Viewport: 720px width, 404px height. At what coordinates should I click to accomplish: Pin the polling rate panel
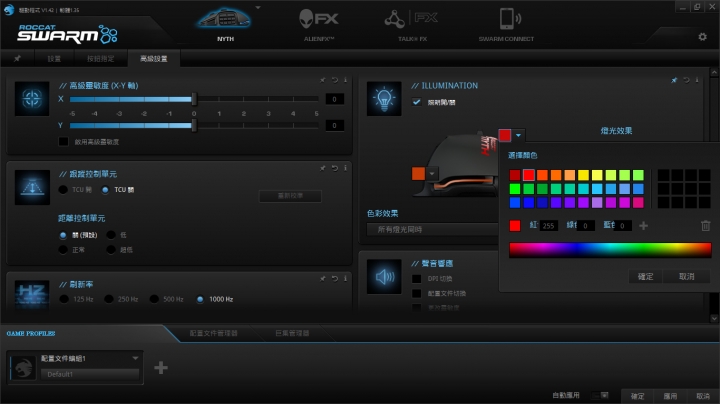323,278
